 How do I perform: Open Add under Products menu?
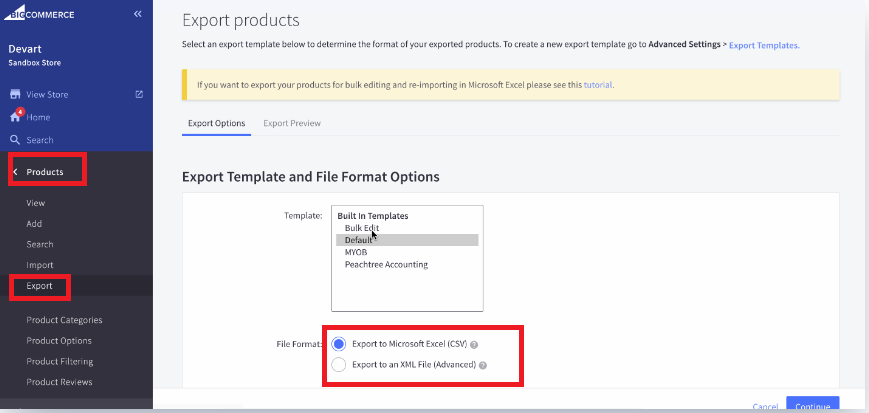coord(34,223)
